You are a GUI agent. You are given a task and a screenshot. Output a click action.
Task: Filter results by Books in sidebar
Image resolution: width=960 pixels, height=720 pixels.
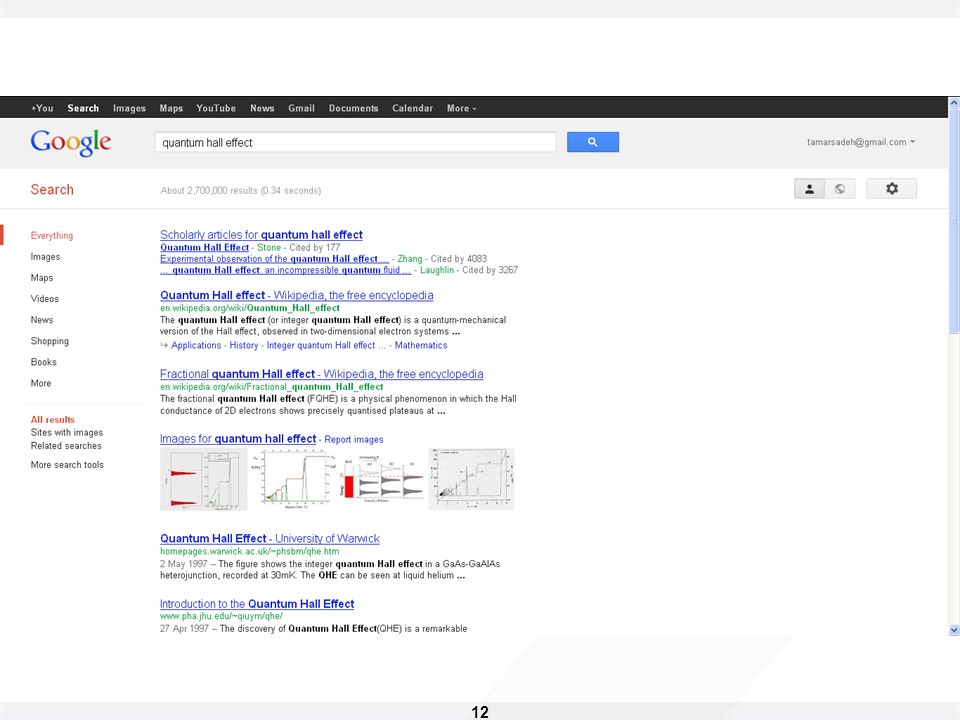point(43,362)
